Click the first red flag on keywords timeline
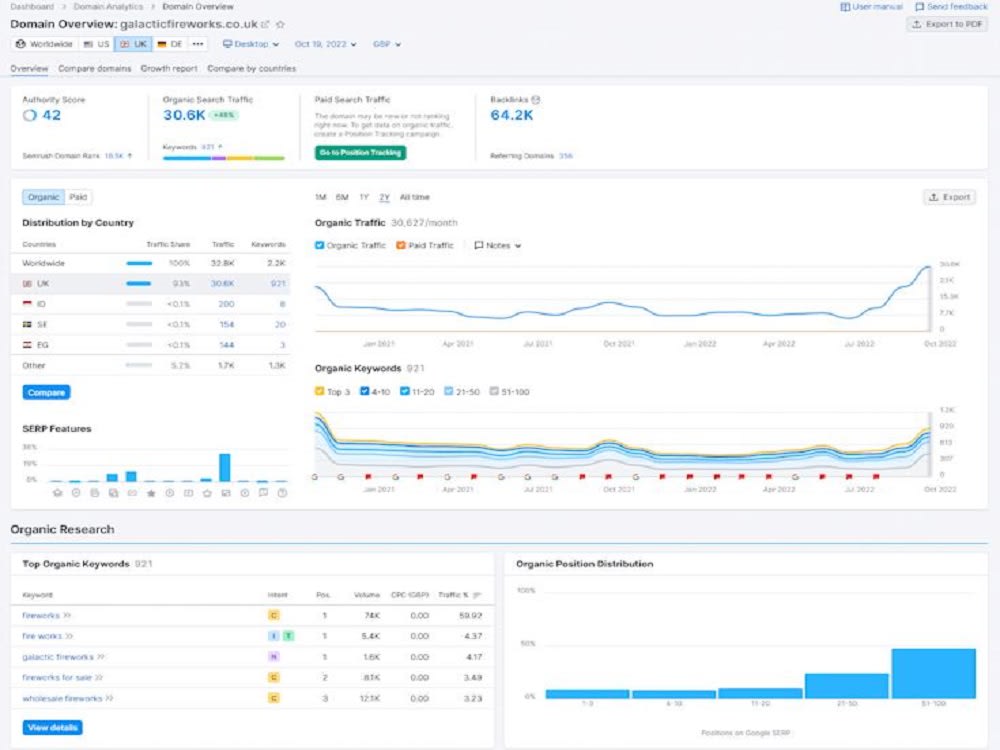1000x750 pixels. pos(368,477)
